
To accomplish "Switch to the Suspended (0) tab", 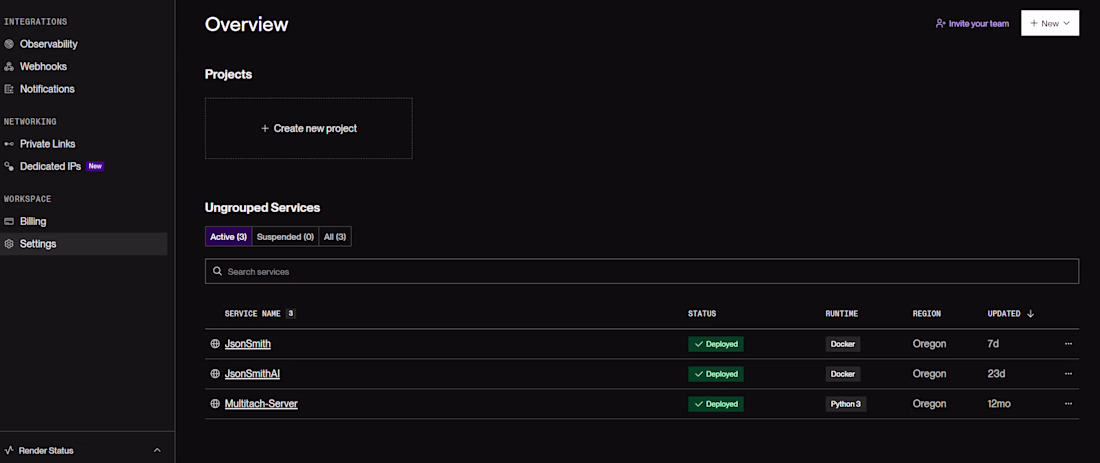I will (285, 236).
